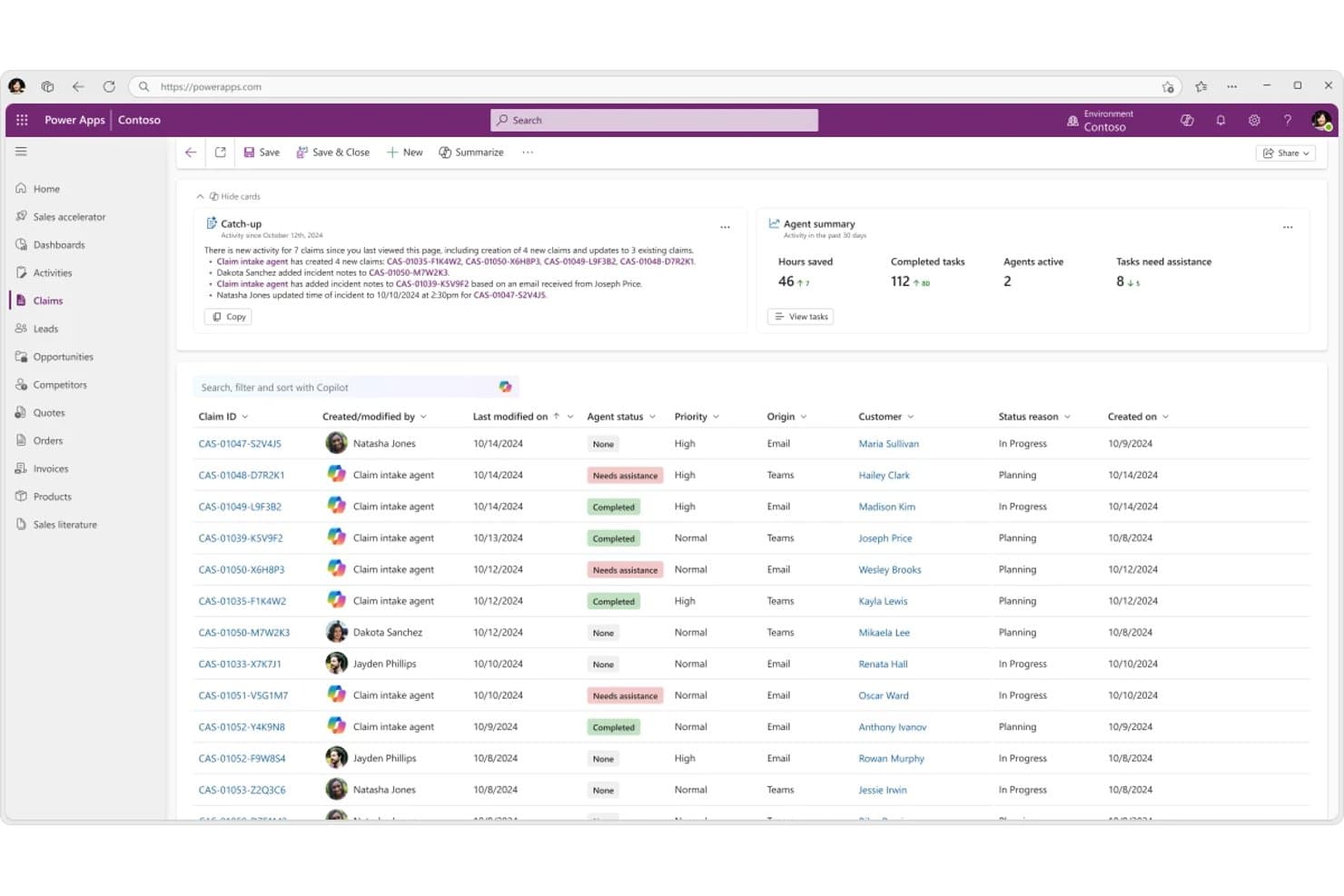Open the Claim ID column dropdown

(245, 417)
